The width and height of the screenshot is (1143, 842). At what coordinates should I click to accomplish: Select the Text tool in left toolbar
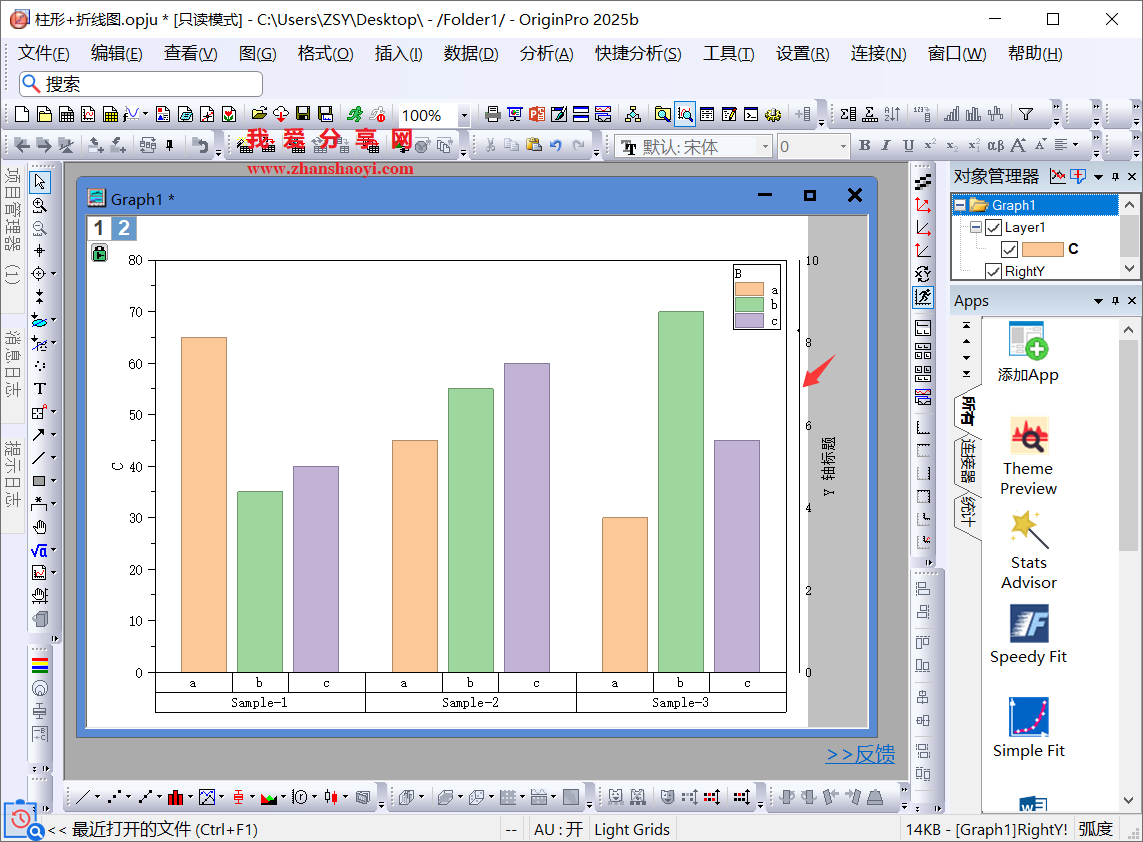[40, 388]
